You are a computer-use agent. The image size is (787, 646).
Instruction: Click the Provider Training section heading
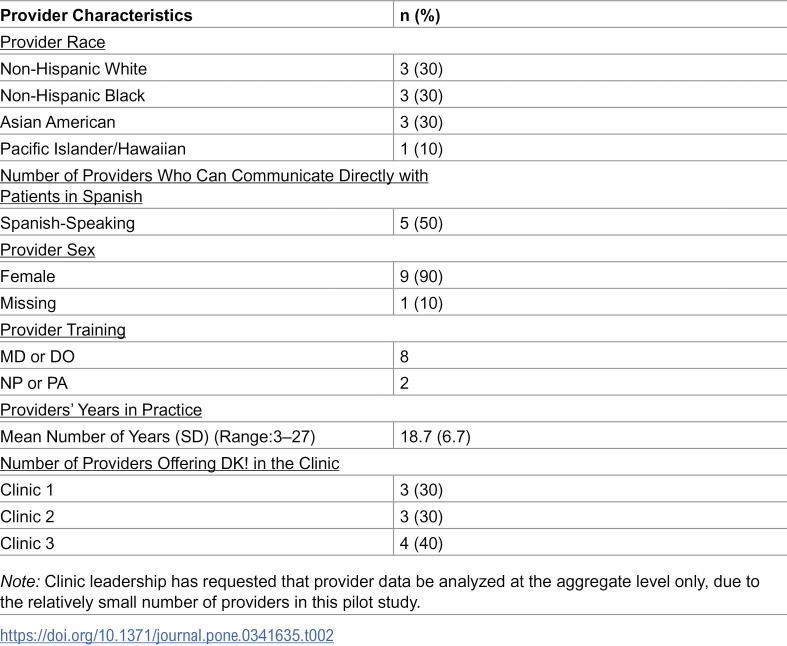point(63,330)
